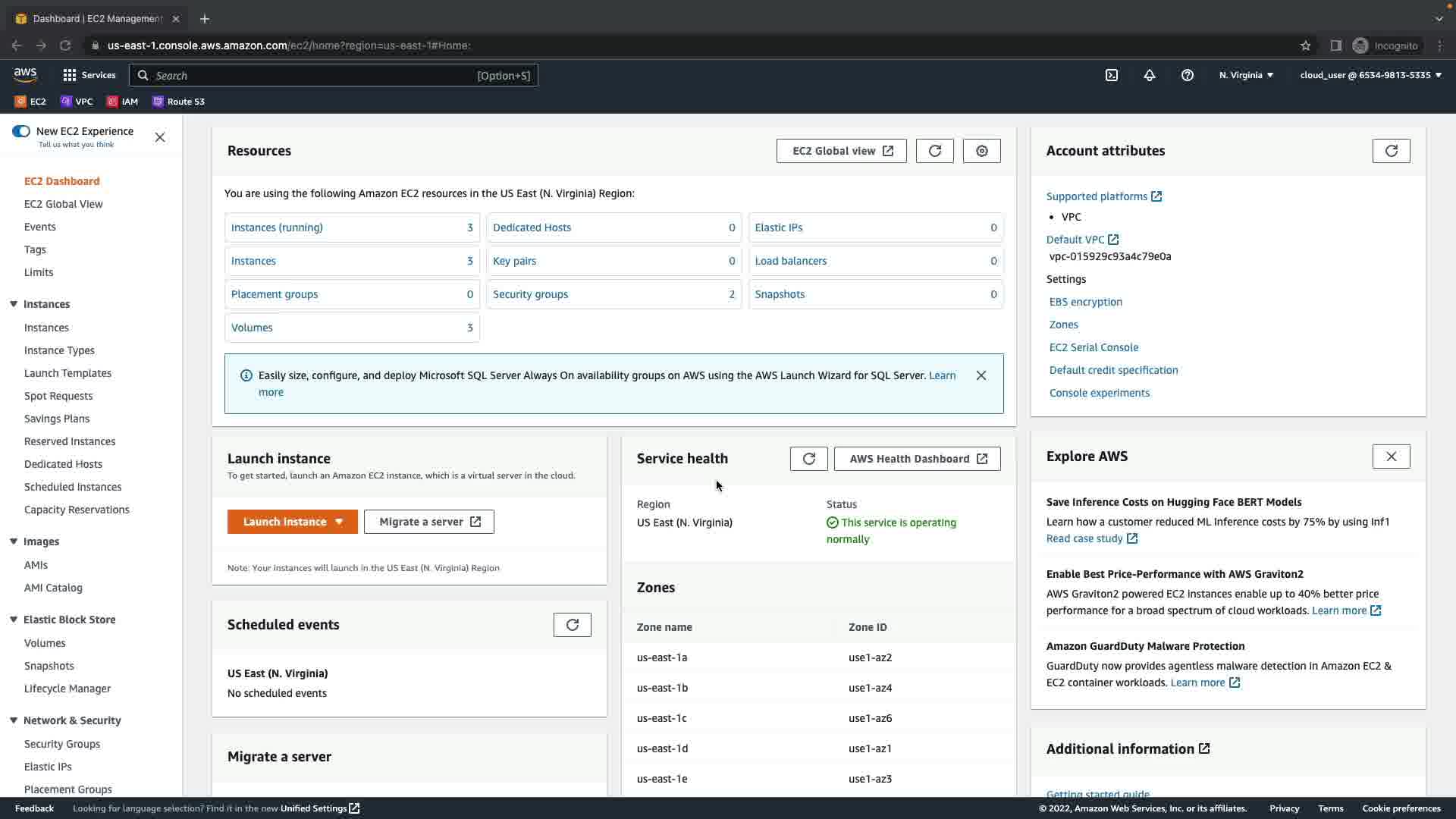Toggle the New EC2 Experience switch
The height and width of the screenshot is (819, 1456).
pos(21,131)
